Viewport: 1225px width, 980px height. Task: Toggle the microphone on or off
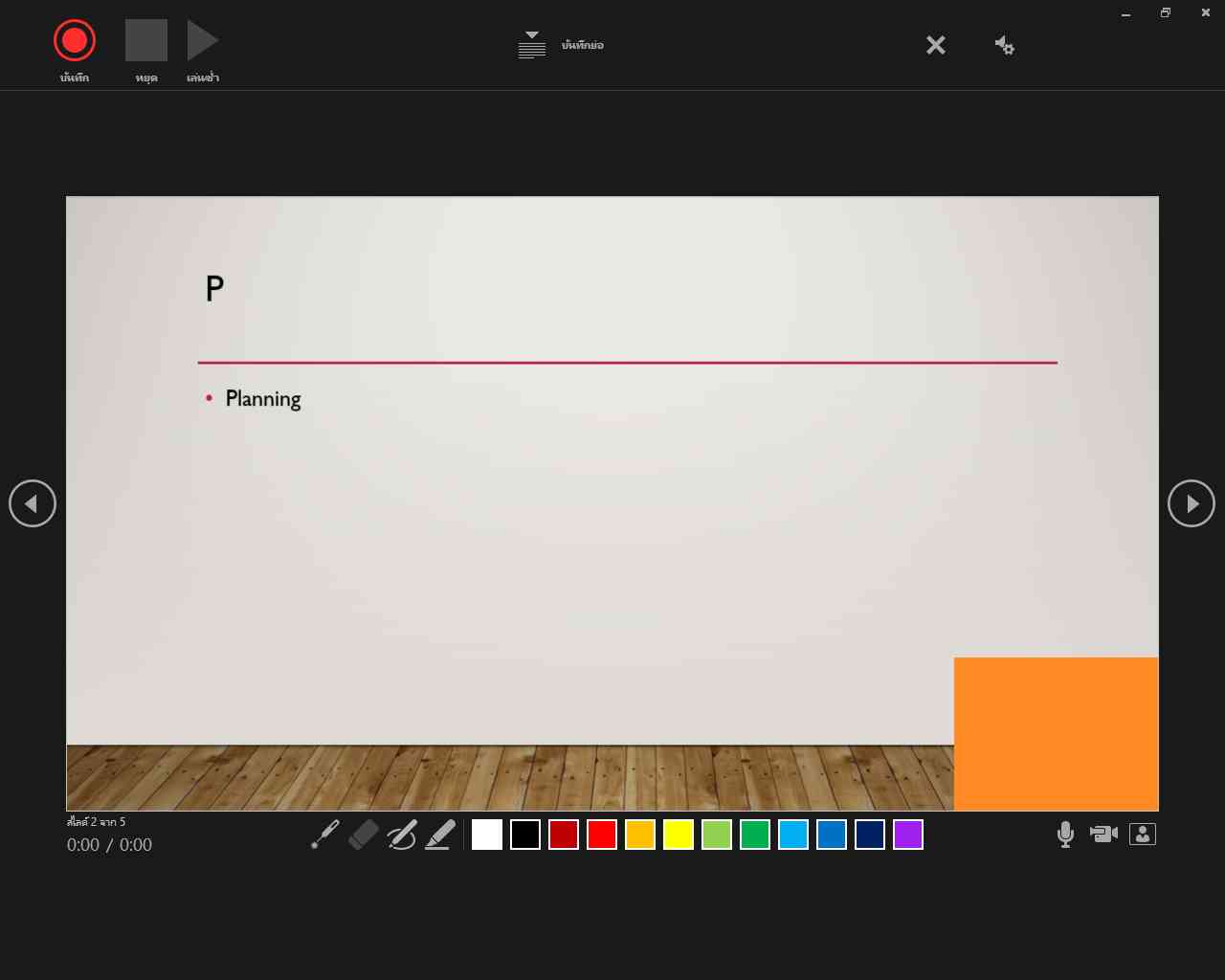pyautogui.click(x=1065, y=835)
